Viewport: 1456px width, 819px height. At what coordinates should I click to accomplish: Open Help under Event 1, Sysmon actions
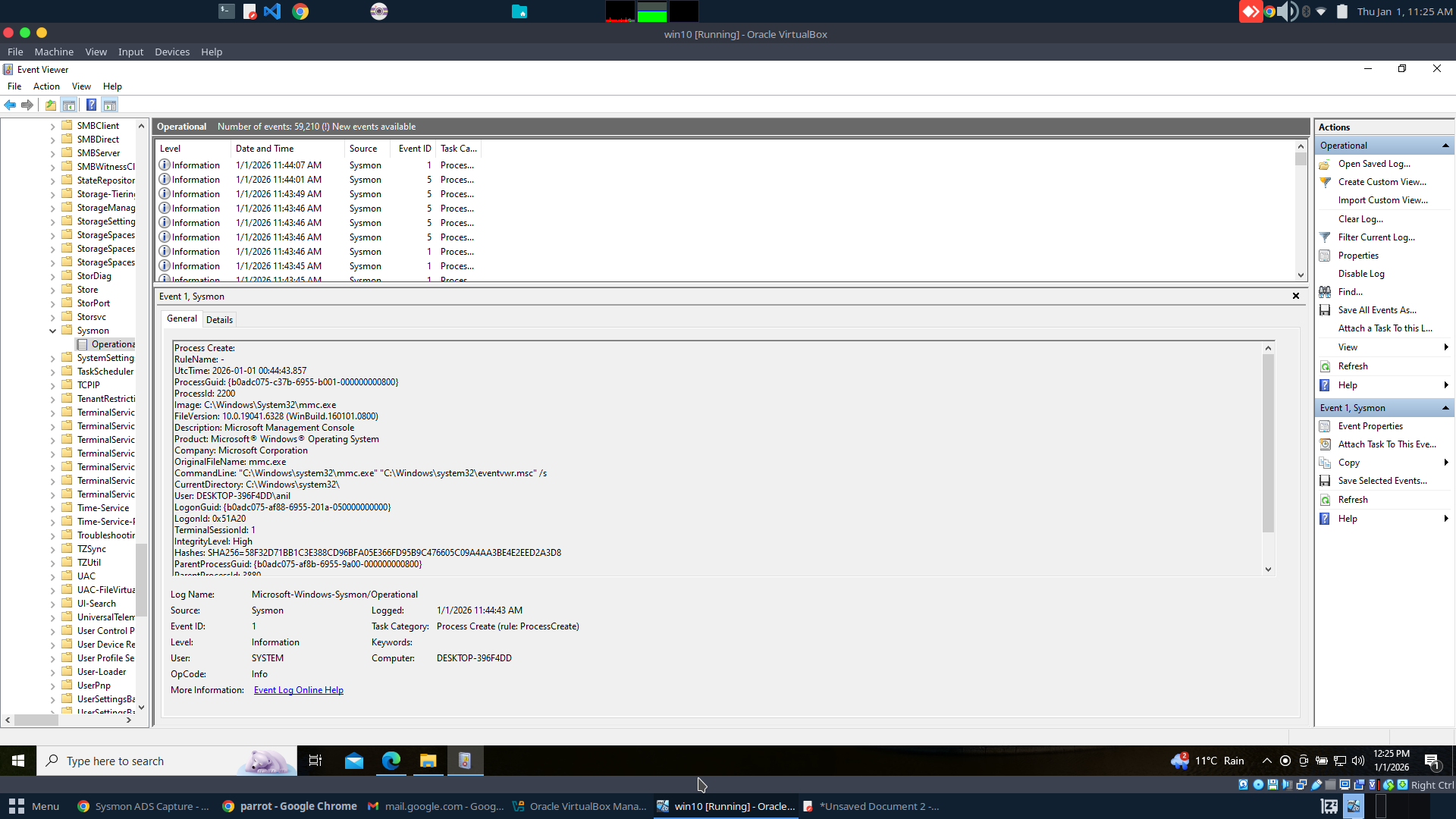tap(1348, 519)
